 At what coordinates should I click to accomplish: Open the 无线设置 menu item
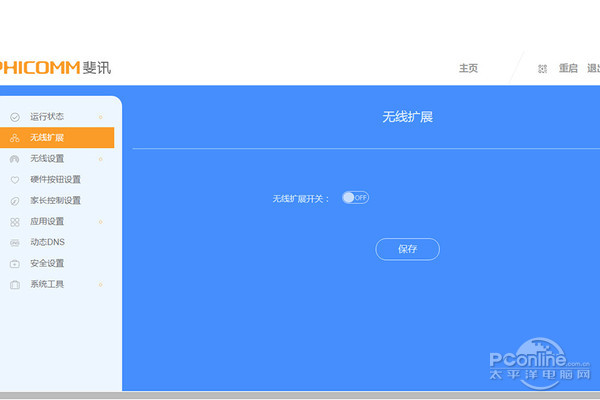(47, 158)
